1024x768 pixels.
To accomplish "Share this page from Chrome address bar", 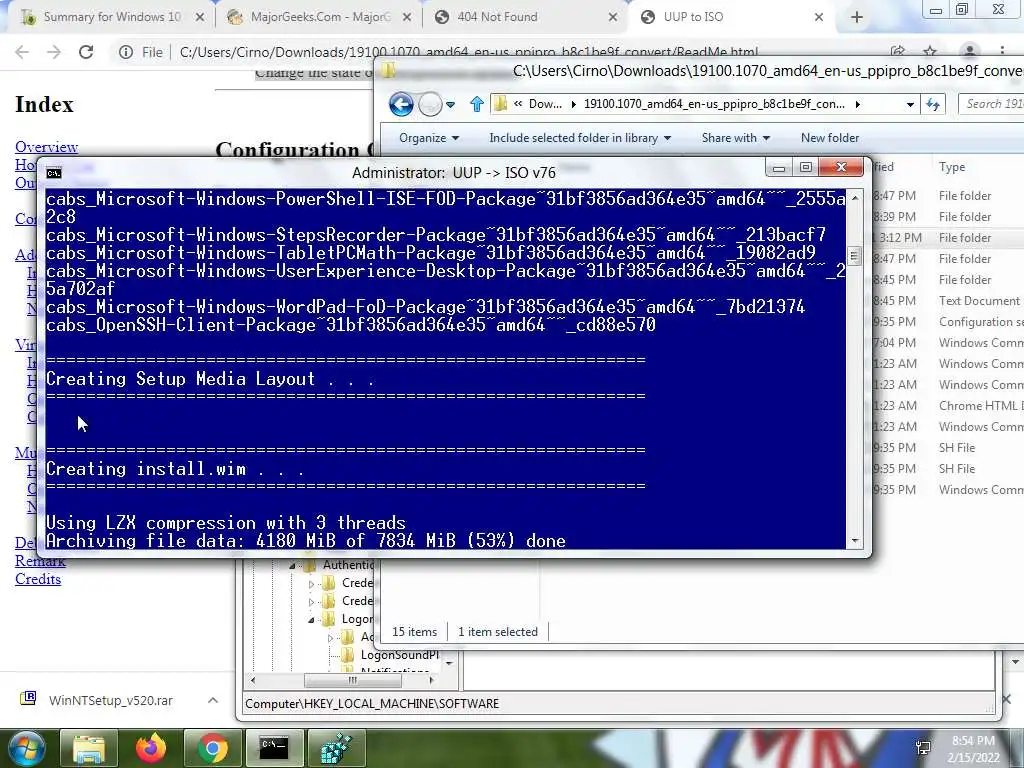I will point(898,52).
